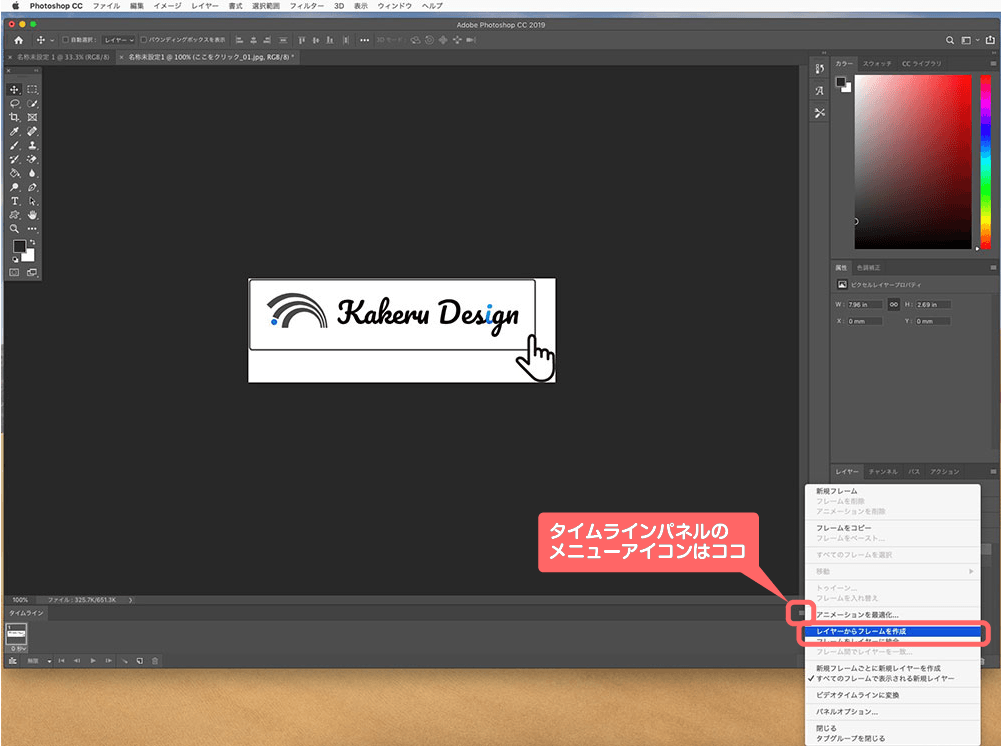
Task: Select the Dodge tool
Action: click(14, 187)
